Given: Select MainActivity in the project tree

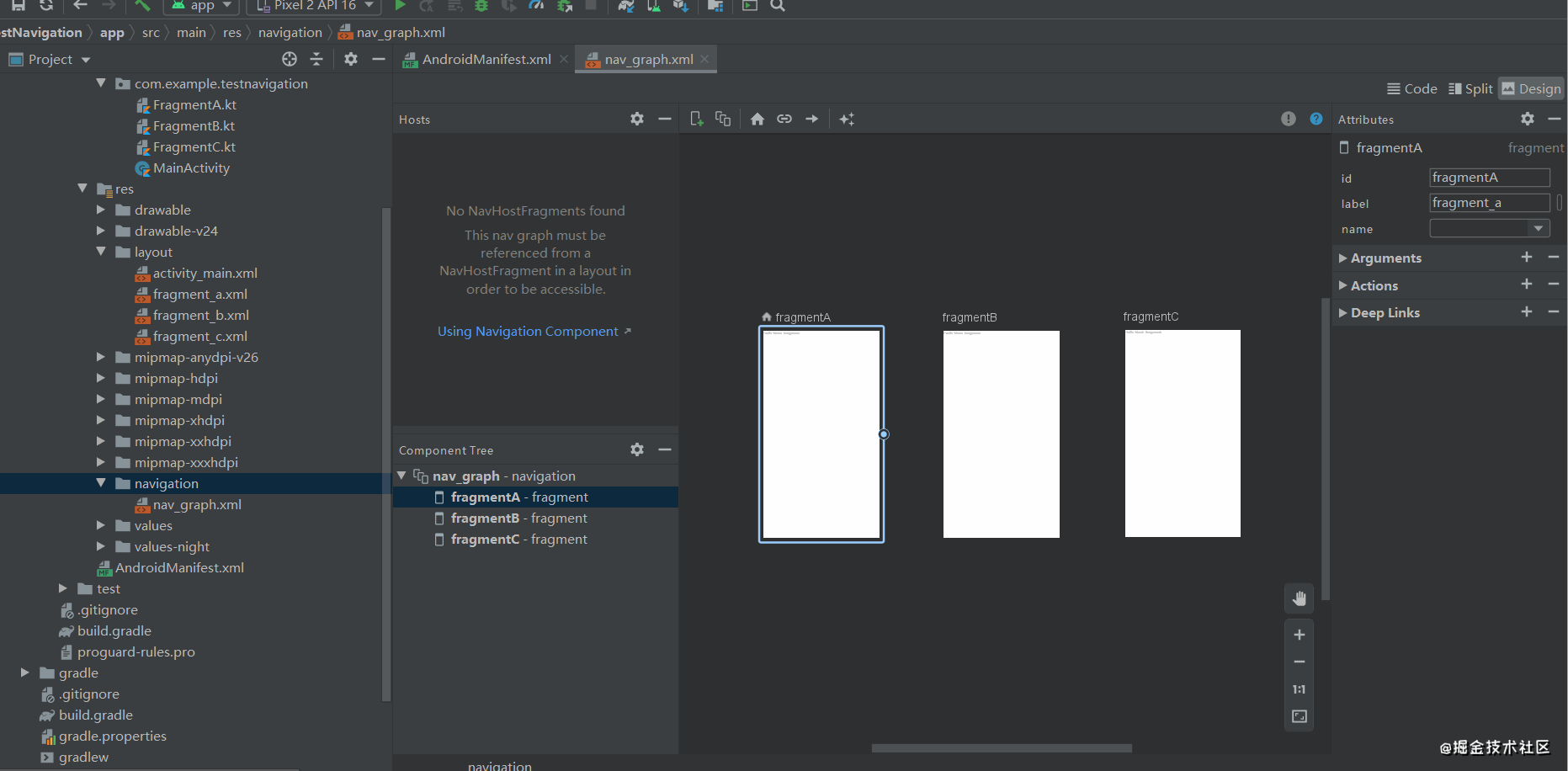Looking at the screenshot, I should point(191,167).
